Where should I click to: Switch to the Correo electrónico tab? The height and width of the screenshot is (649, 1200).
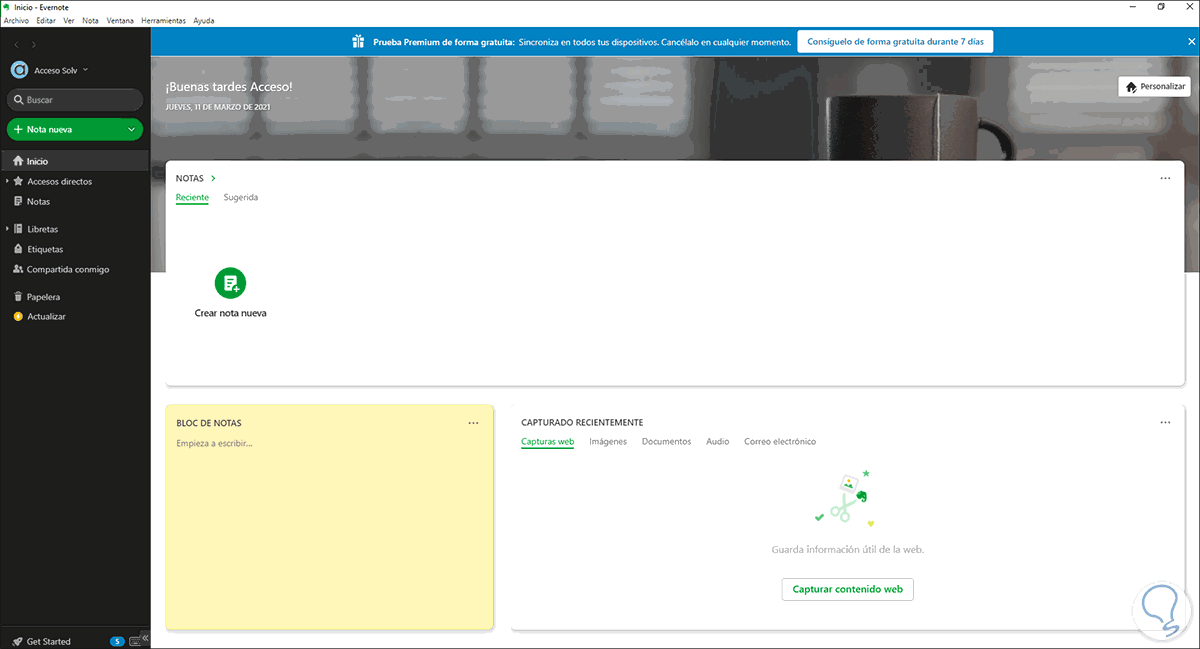coord(780,442)
